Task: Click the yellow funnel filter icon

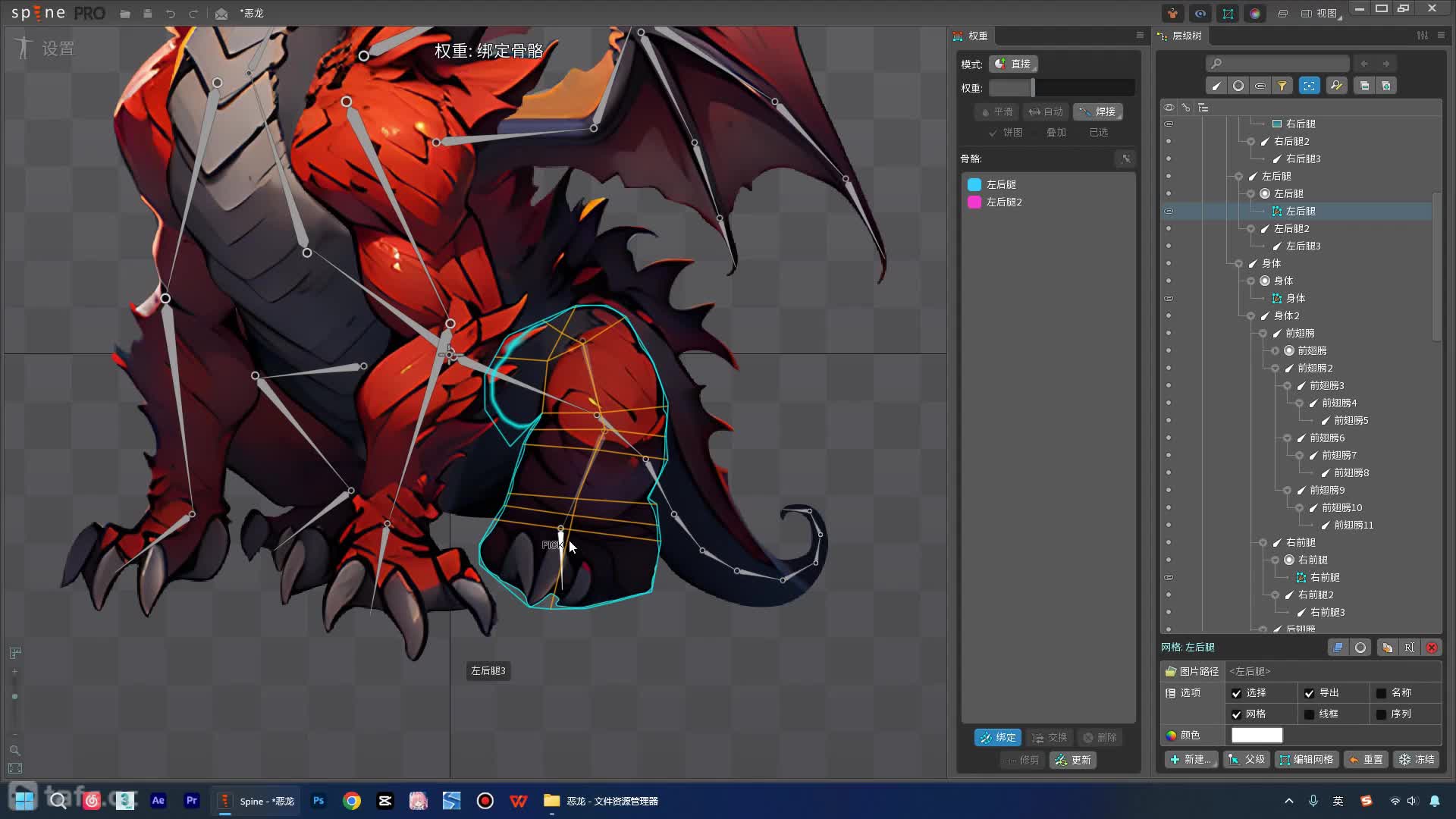Action: (x=1282, y=86)
